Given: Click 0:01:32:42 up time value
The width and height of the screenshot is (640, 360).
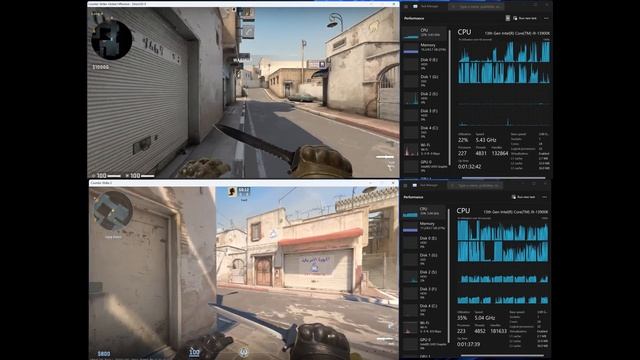Looking at the screenshot, I should pos(469,167).
